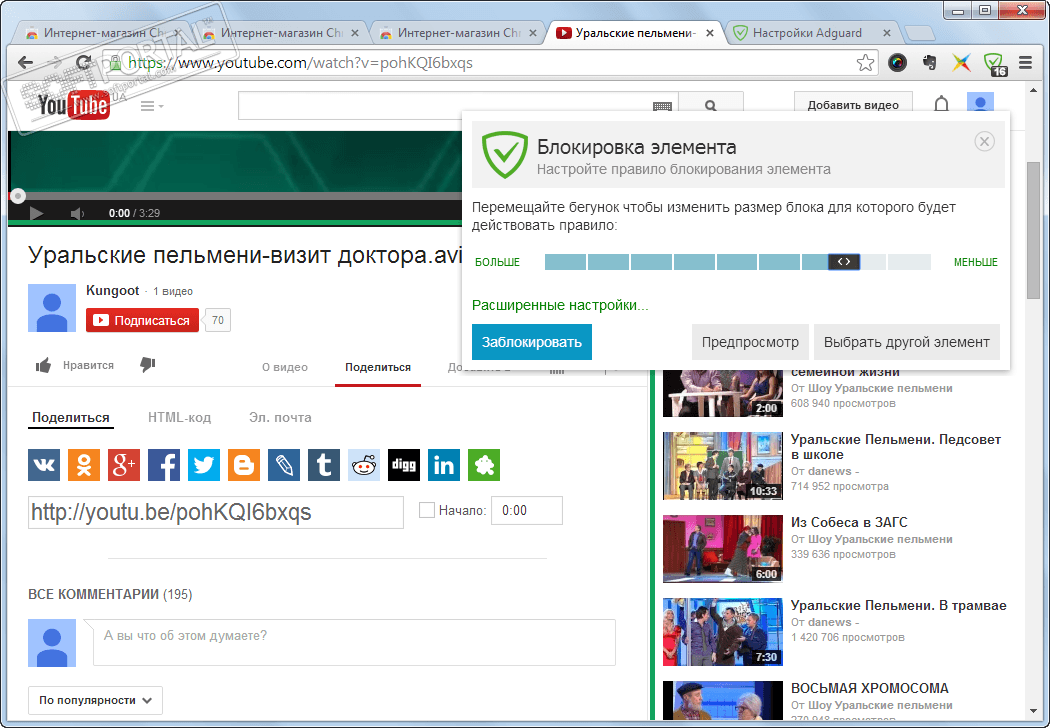Mute the video volume
The width and height of the screenshot is (1050, 728).
[78, 213]
